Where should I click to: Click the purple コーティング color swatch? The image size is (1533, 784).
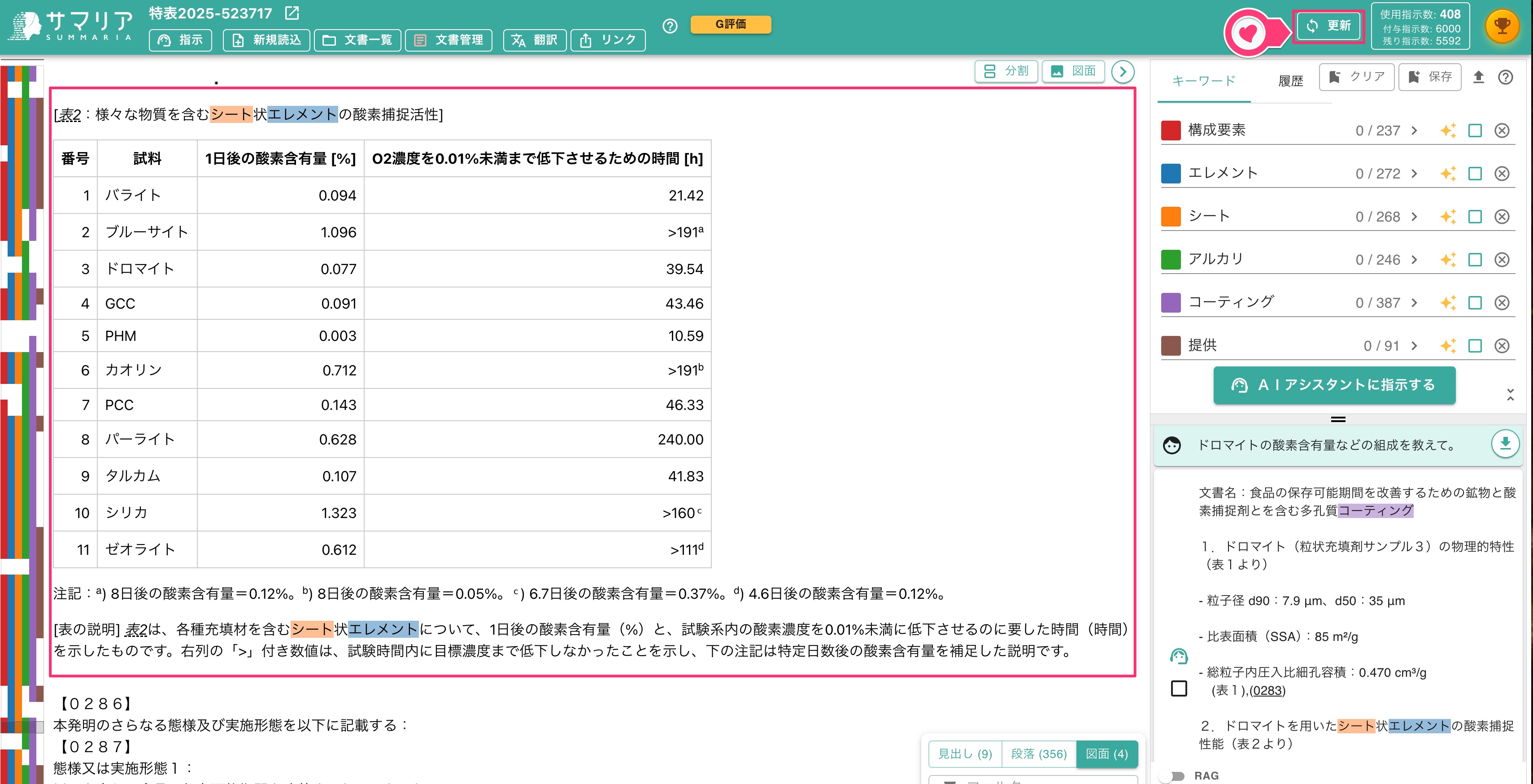pos(1171,302)
